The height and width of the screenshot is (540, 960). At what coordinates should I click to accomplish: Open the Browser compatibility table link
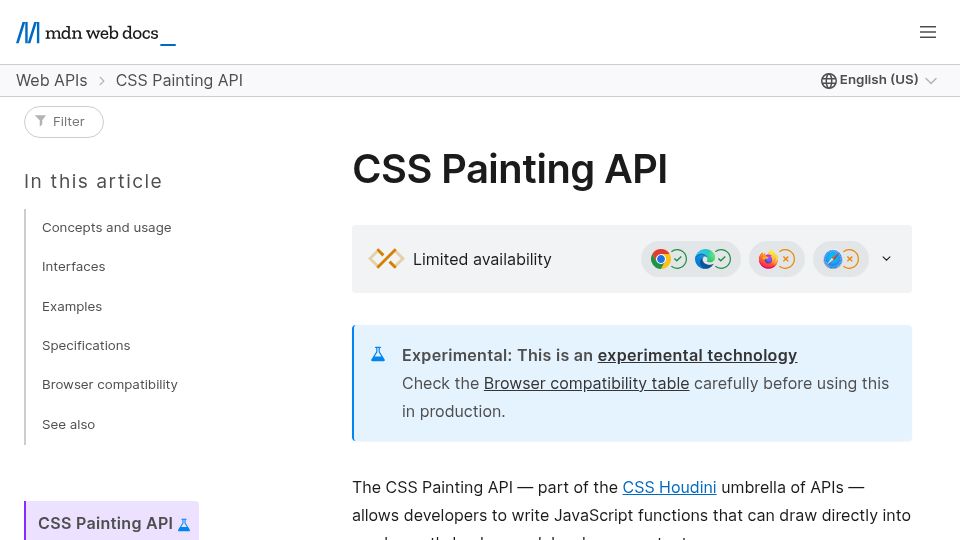[x=586, y=384]
